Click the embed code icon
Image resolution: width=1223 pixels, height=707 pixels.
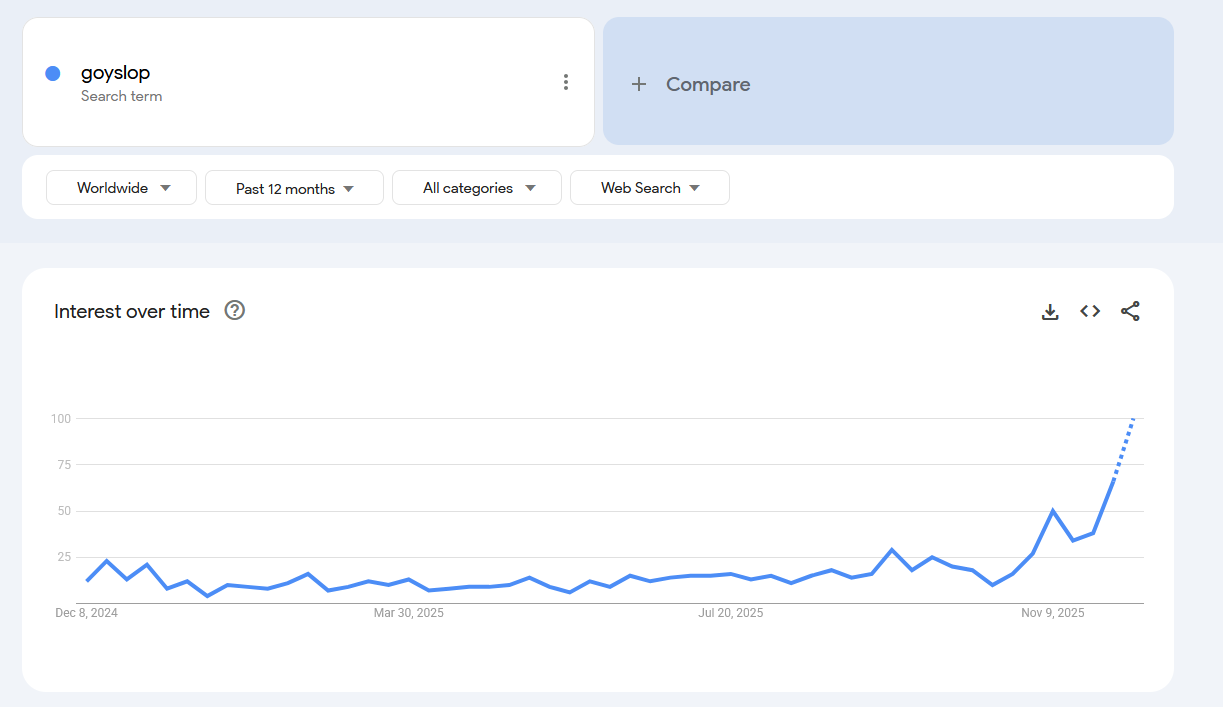[x=1090, y=311]
